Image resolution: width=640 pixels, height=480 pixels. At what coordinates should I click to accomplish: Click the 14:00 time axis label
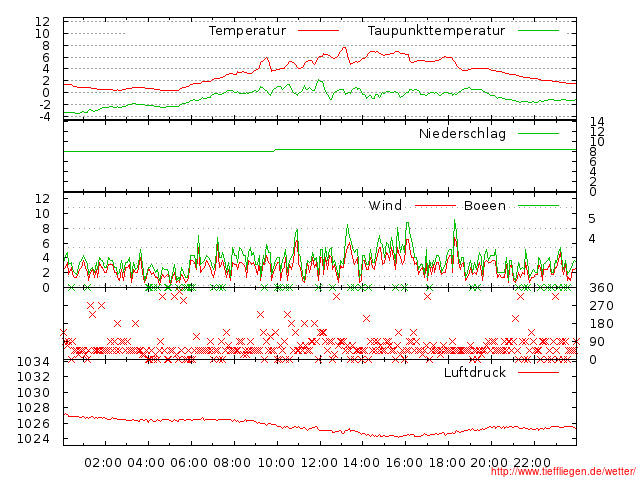pyautogui.click(x=362, y=463)
